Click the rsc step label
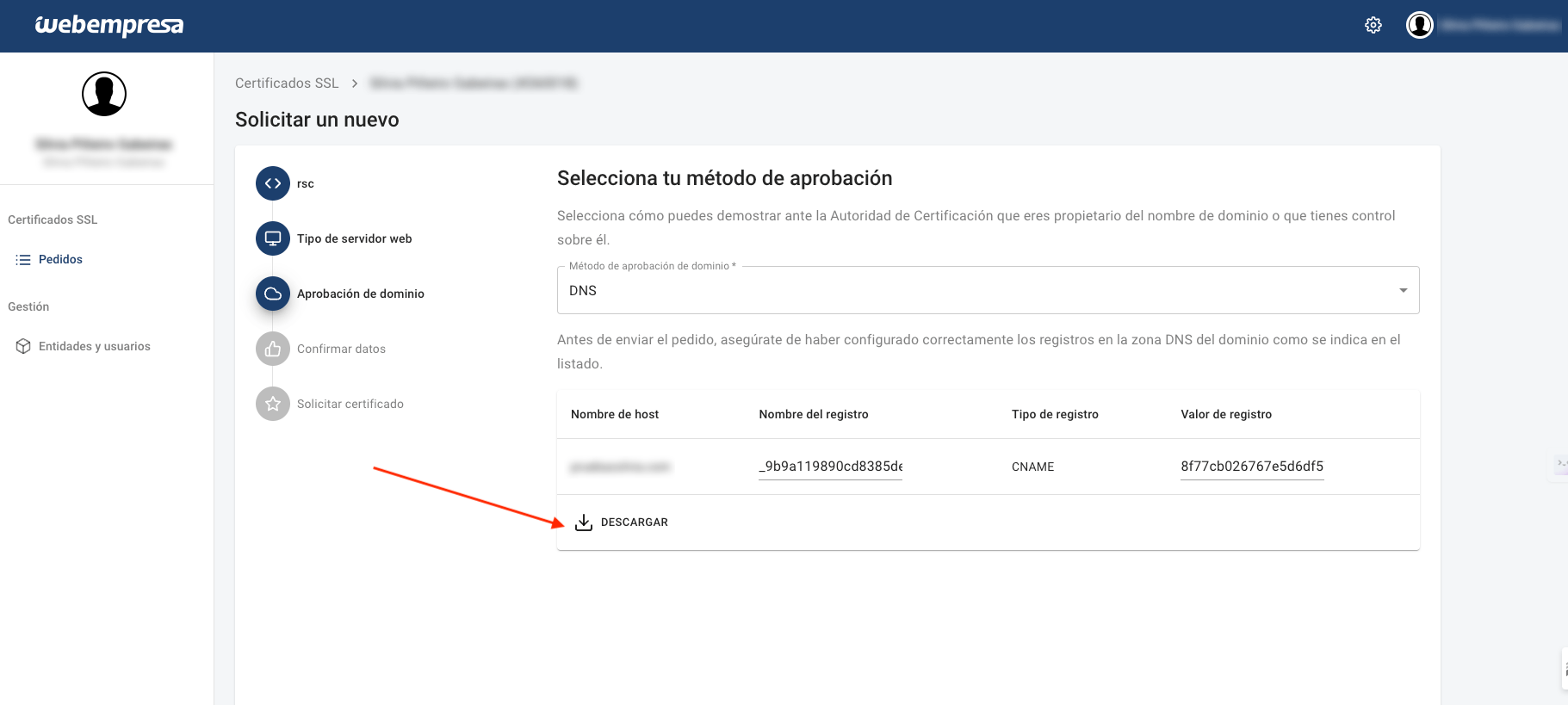 [306, 183]
